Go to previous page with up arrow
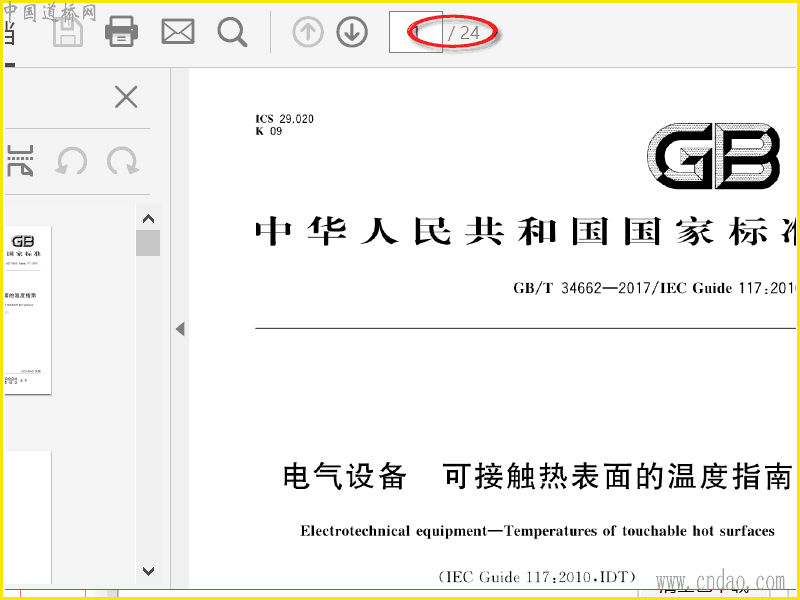The image size is (800, 600). (308, 32)
